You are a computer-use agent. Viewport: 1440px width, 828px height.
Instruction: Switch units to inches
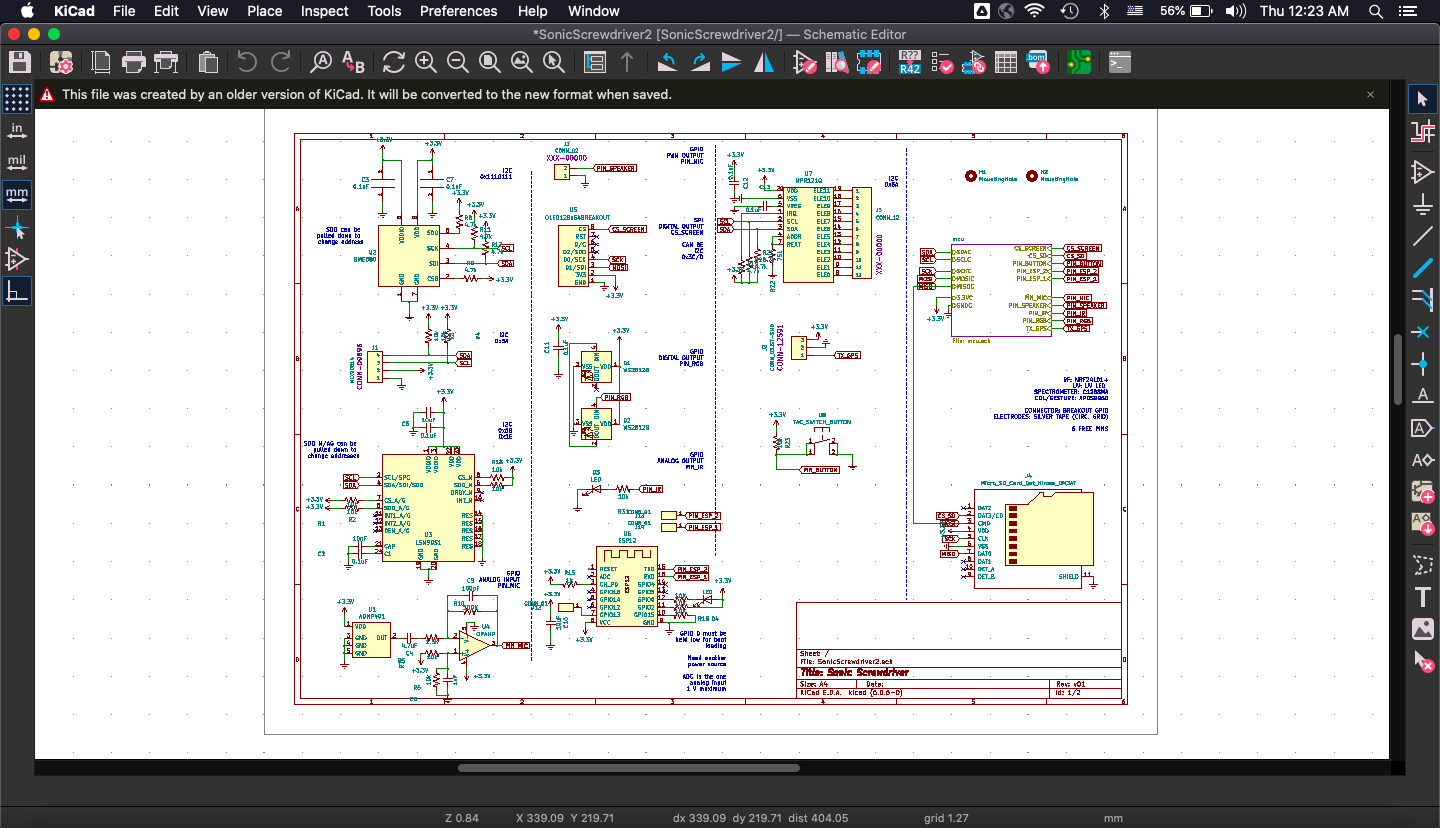[x=17, y=130]
